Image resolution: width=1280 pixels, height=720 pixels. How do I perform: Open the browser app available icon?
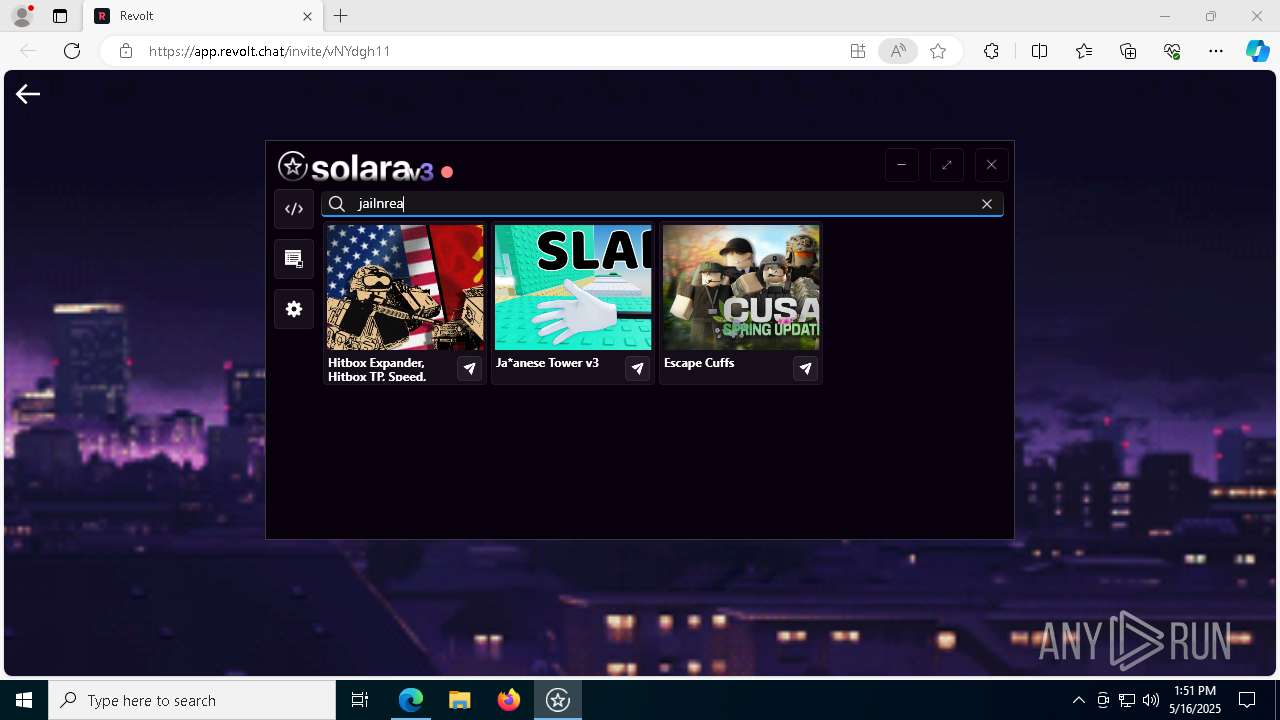[857, 51]
